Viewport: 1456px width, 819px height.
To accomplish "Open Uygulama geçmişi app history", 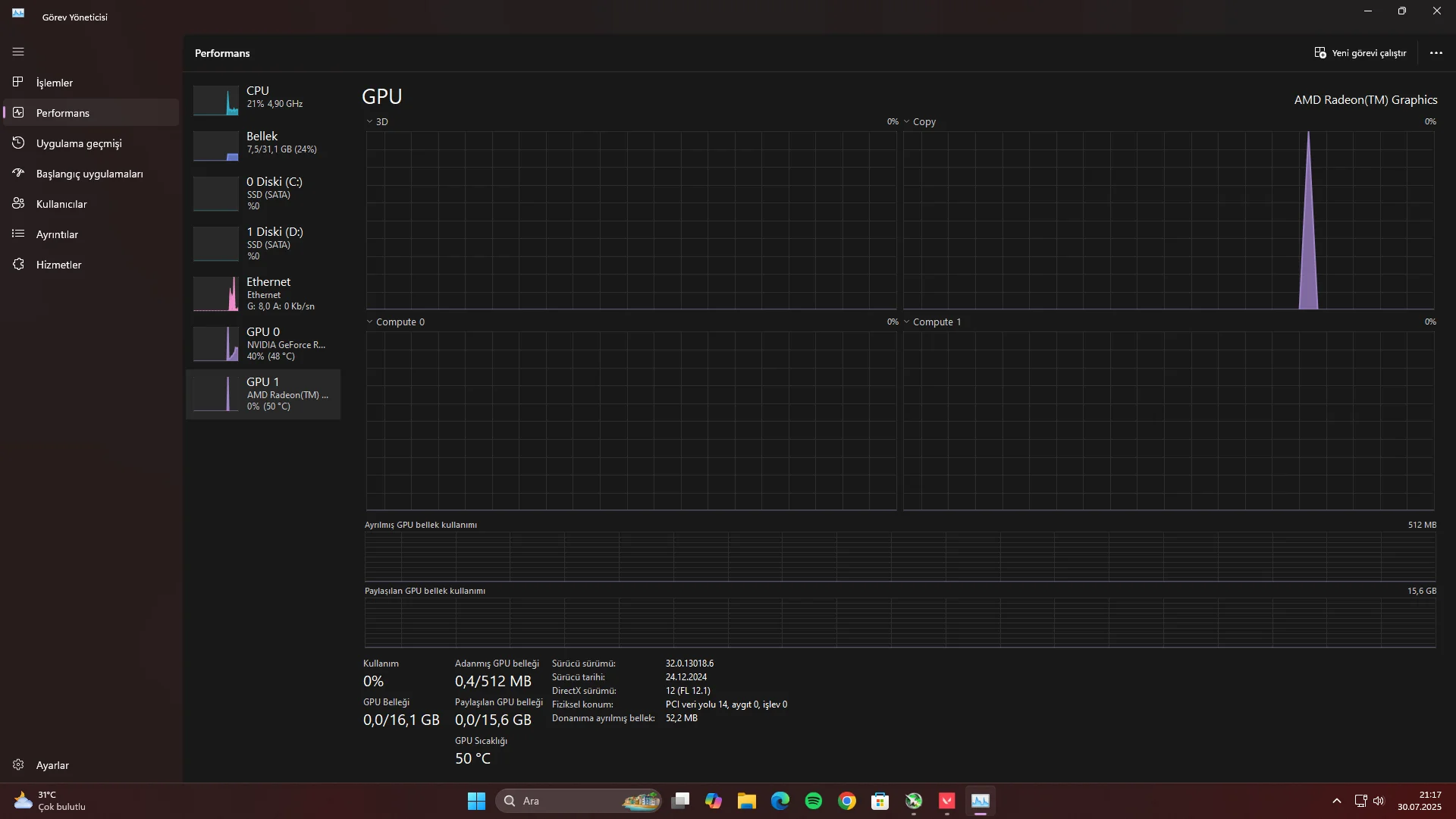I will (x=78, y=143).
